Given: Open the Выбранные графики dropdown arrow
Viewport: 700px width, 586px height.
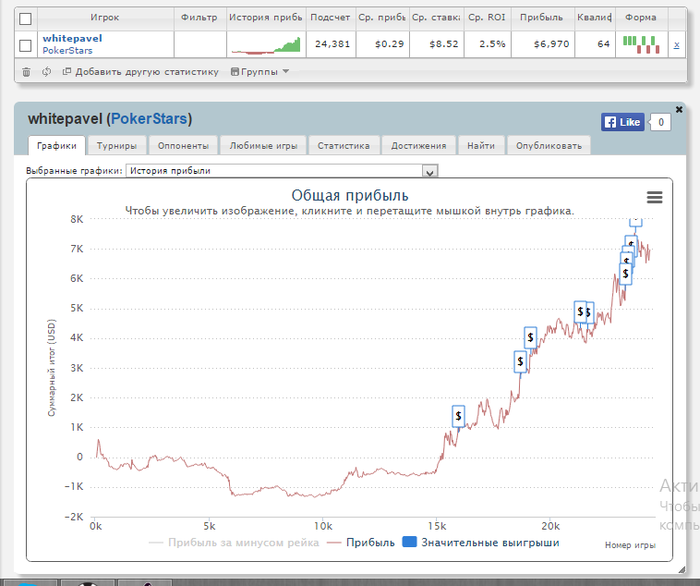Looking at the screenshot, I should tap(429, 172).
